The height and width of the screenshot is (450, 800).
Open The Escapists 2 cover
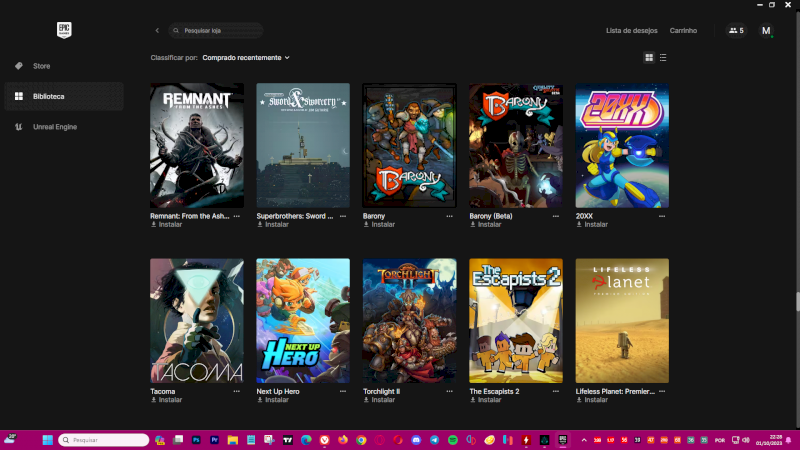click(516, 320)
